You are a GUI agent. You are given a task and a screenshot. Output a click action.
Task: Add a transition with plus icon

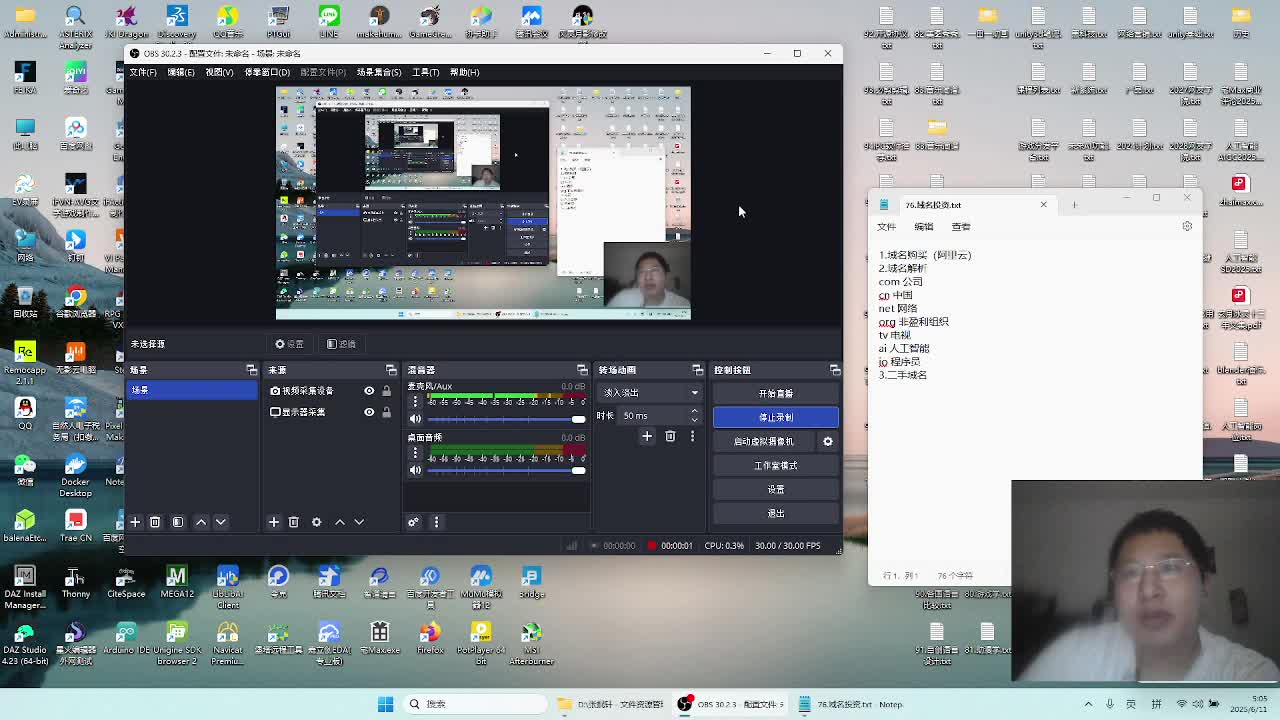(647, 436)
